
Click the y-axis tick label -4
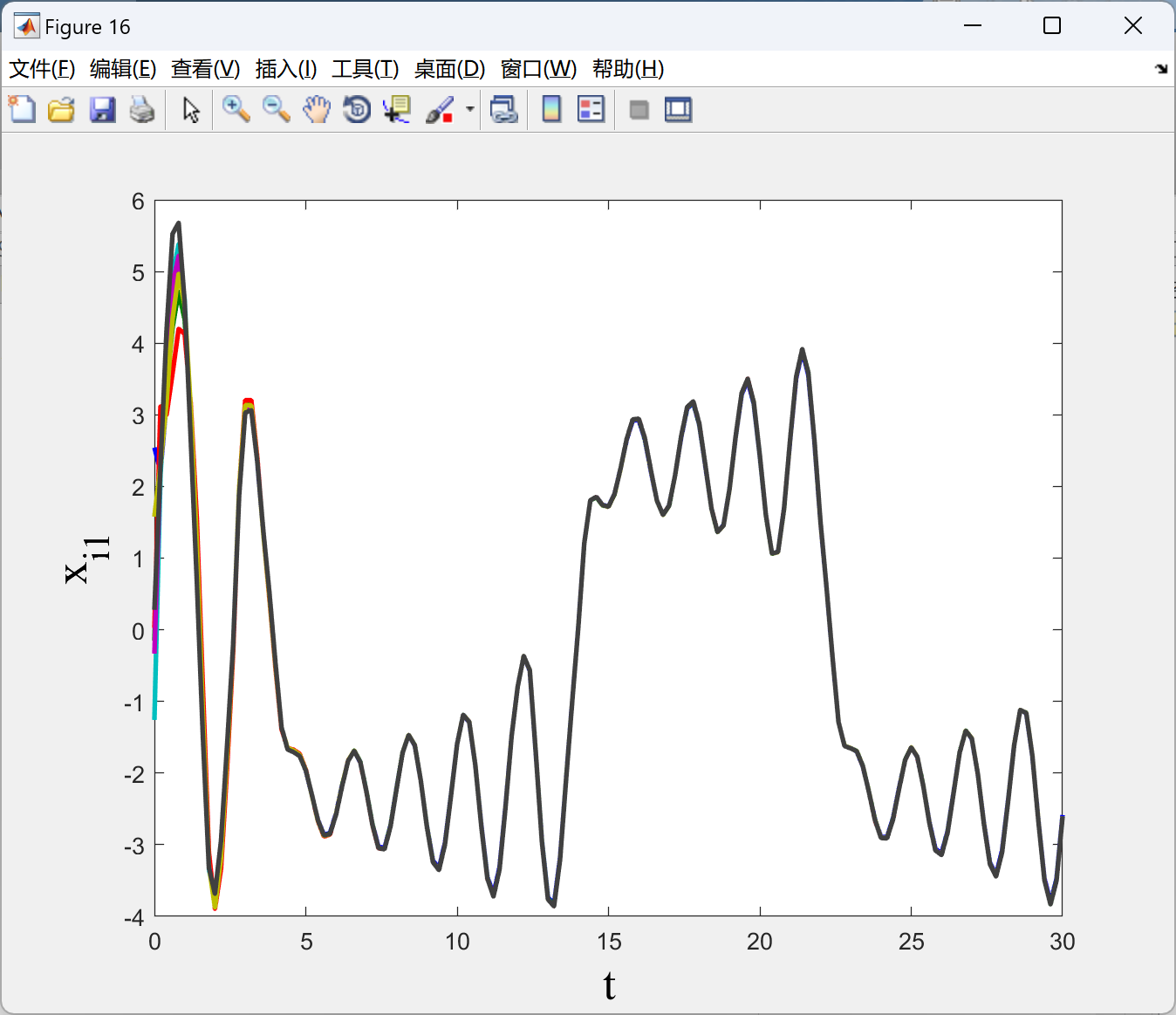(133, 917)
